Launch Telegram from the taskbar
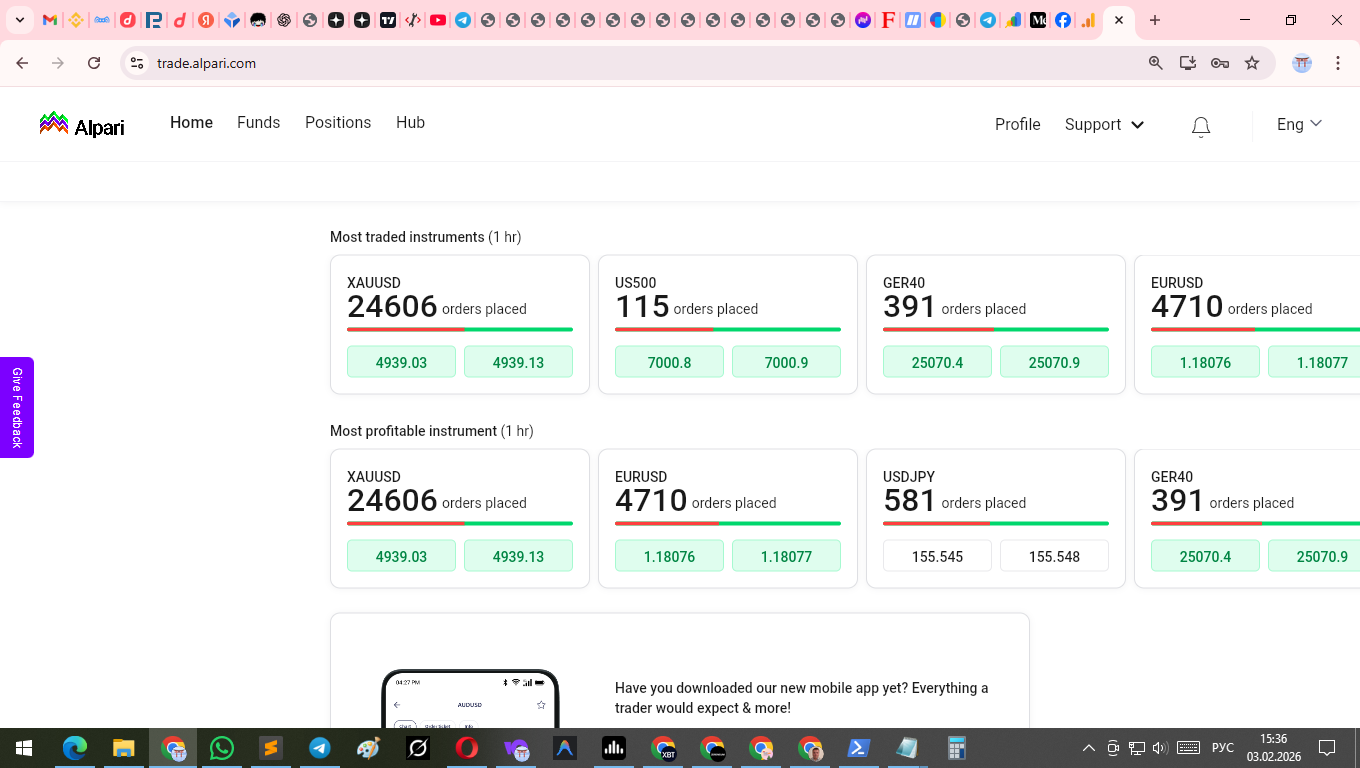1360x768 pixels. (320, 747)
